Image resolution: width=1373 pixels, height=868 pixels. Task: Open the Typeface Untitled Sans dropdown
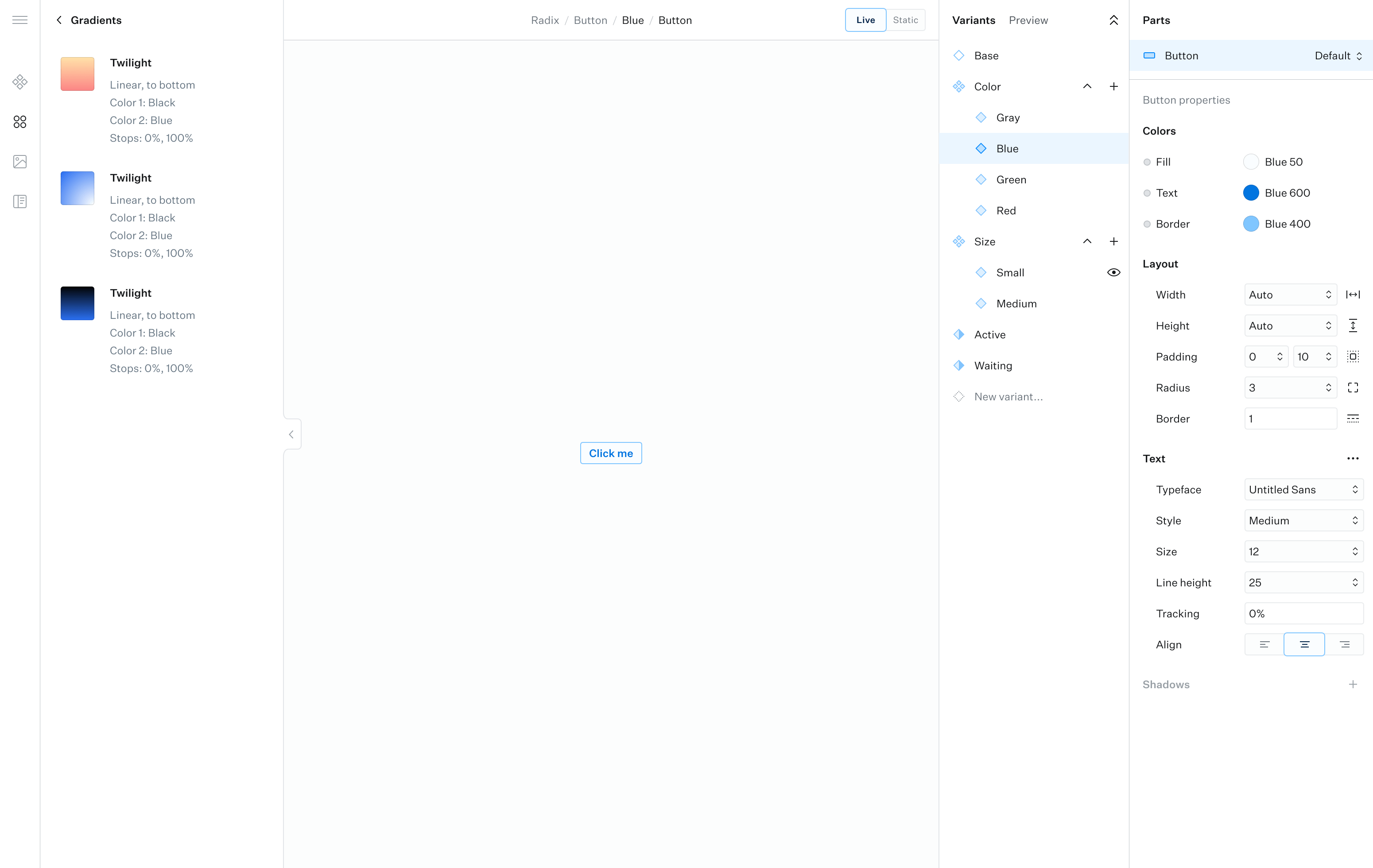tap(1303, 490)
